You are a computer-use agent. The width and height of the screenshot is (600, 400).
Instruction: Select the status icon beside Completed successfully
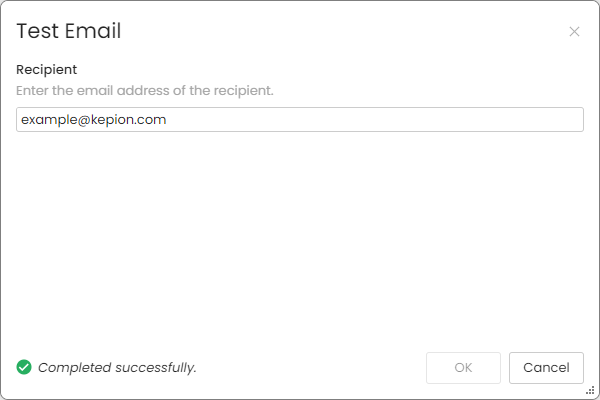click(24, 367)
